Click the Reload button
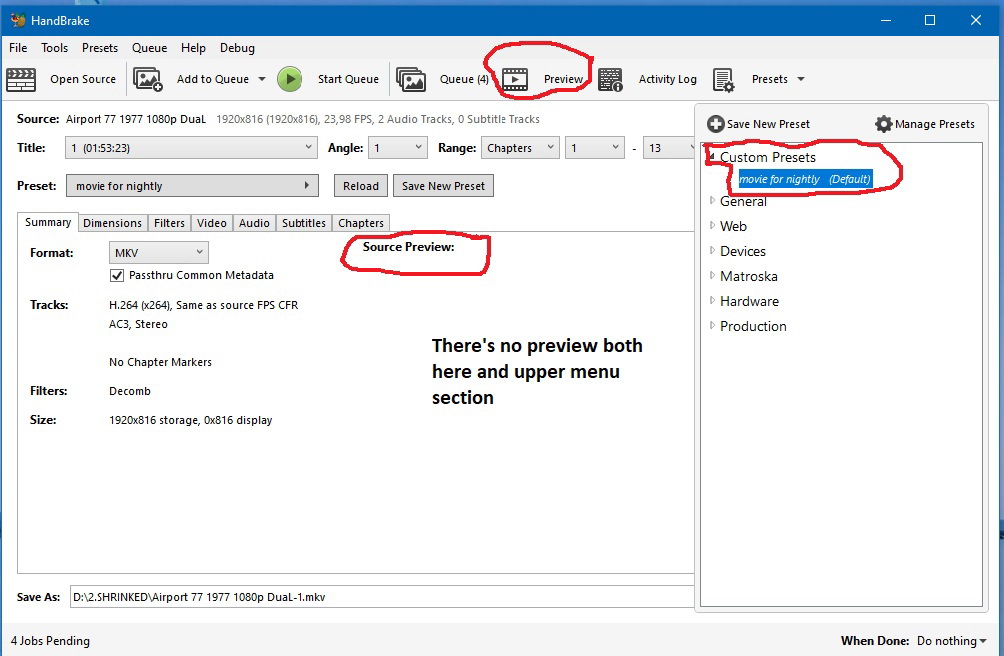The width and height of the screenshot is (1004, 656). click(x=360, y=185)
